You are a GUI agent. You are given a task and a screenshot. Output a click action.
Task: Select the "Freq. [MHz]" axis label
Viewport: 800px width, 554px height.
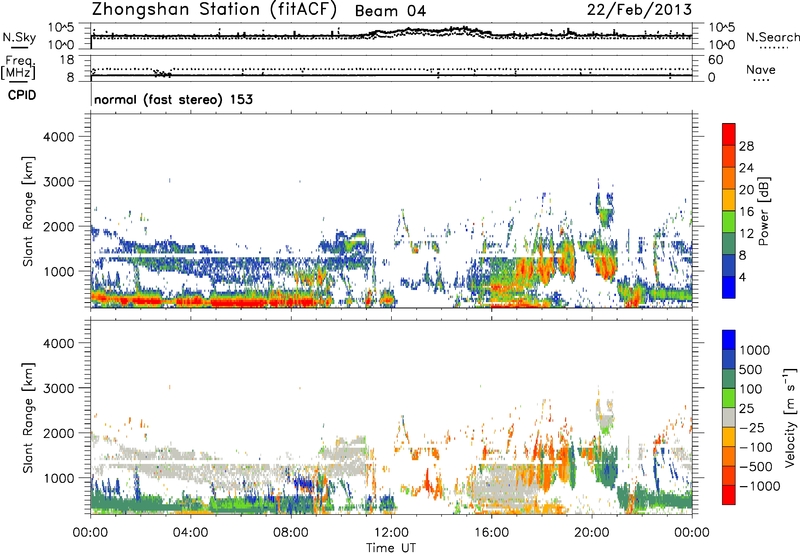pyautogui.click(x=18, y=68)
